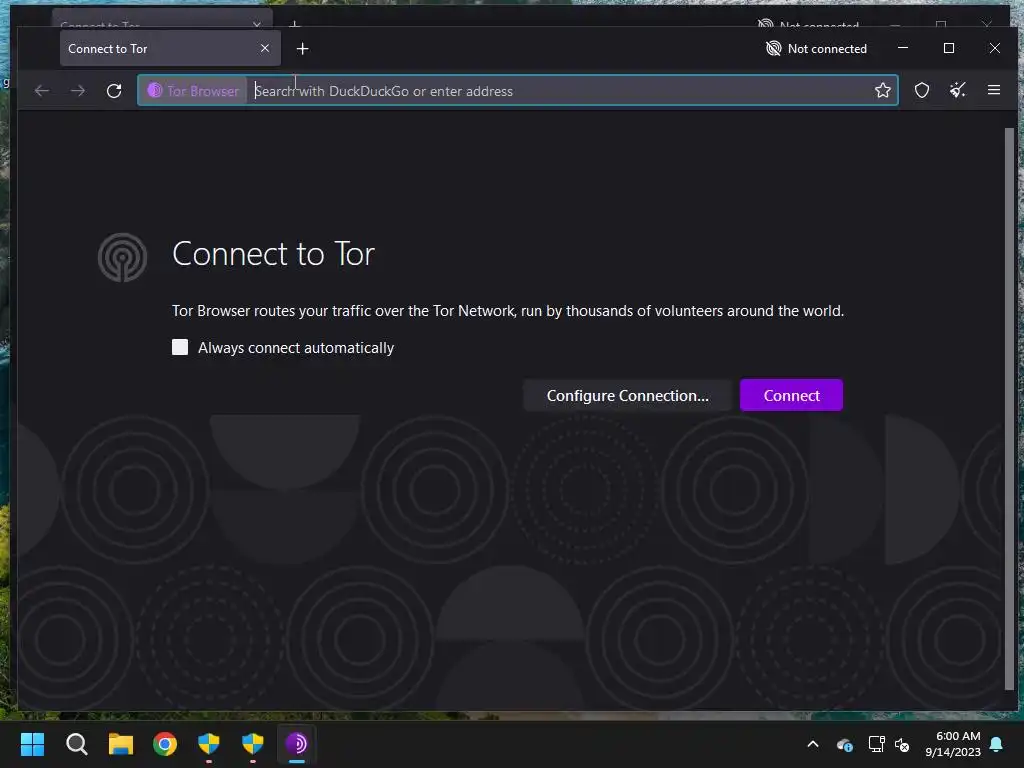Open network status tray icon
Viewport: 1024px width, 768px height.
876,744
